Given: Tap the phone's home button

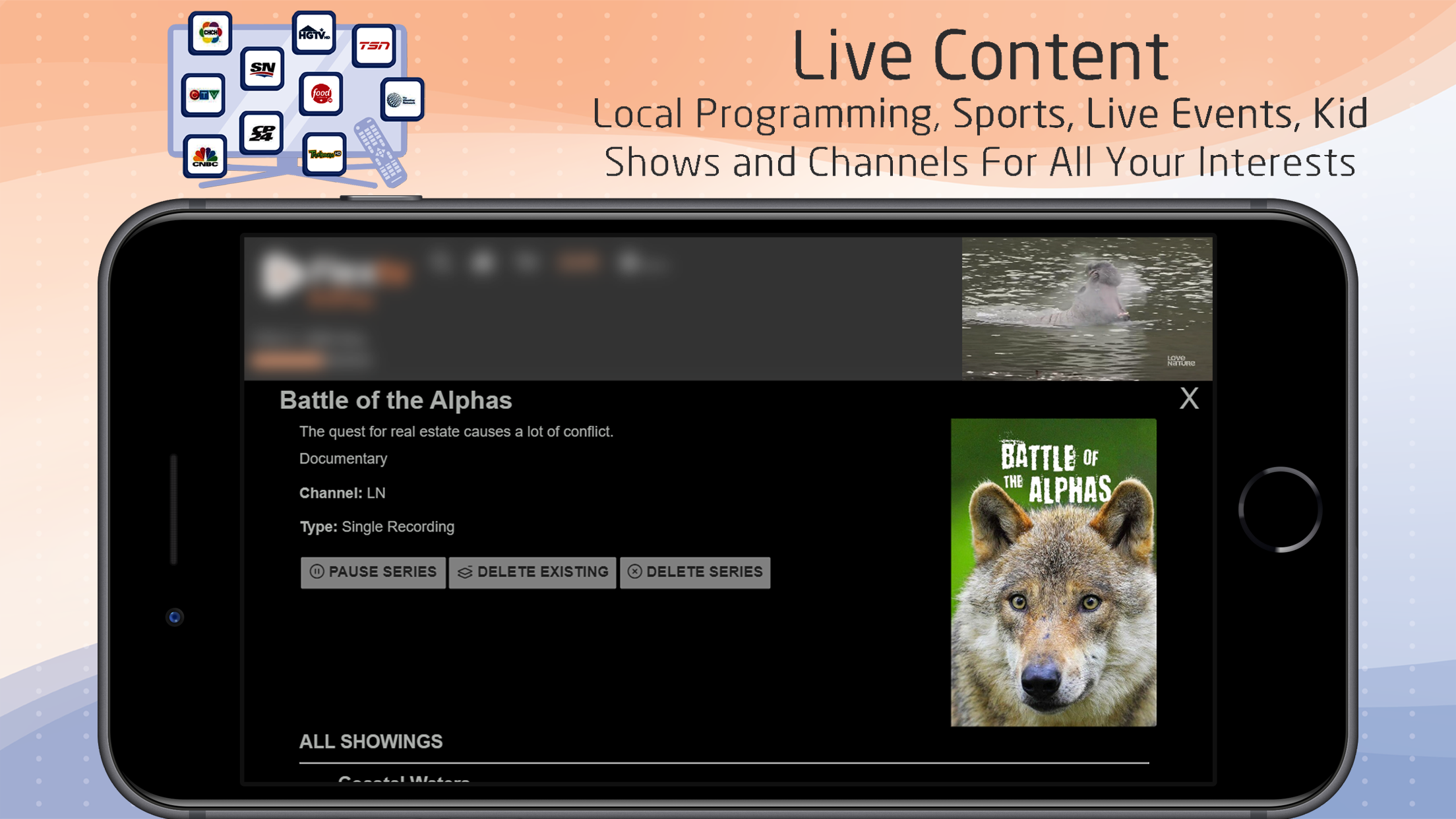Looking at the screenshot, I should pyautogui.click(x=1279, y=509).
